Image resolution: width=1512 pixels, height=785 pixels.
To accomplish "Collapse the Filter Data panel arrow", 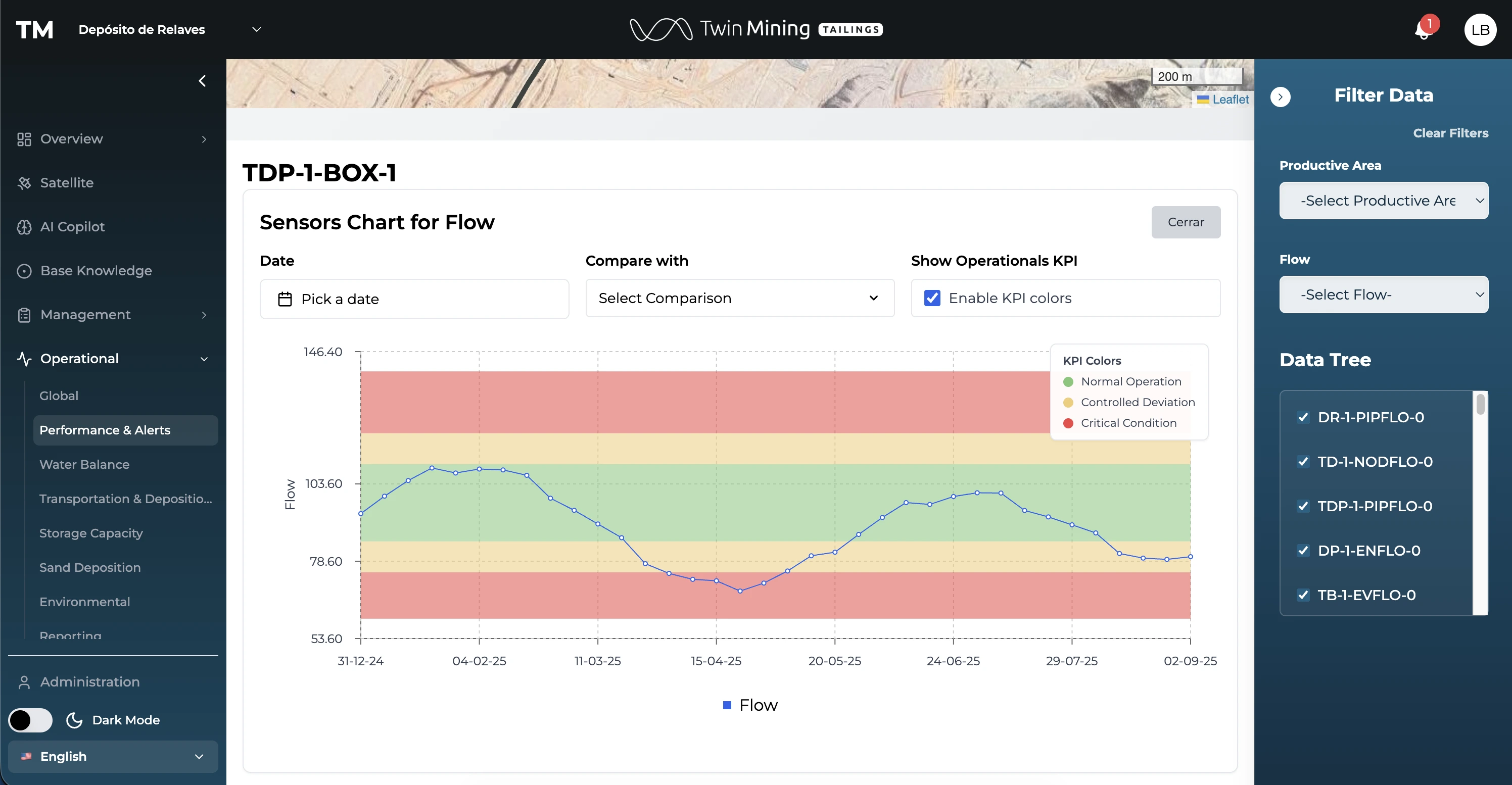I will (x=1280, y=97).
